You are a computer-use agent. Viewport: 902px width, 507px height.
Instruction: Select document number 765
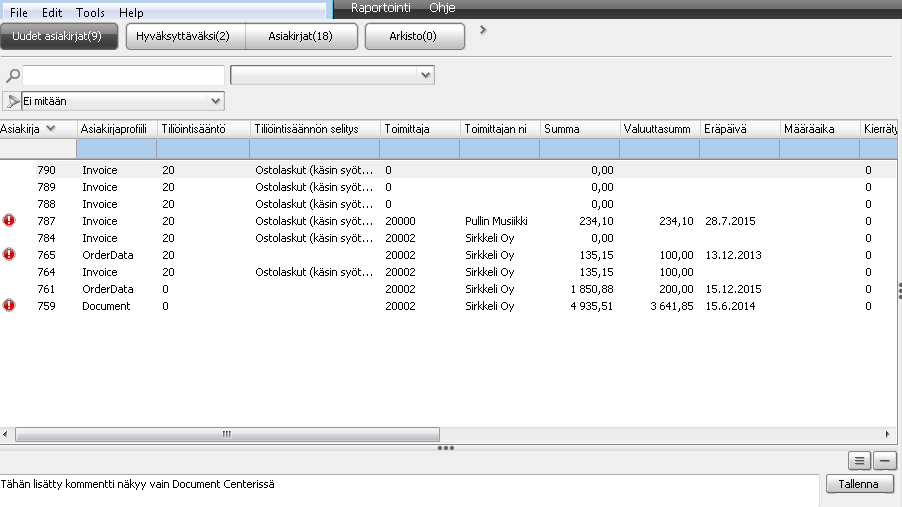[x=46, y=255]
